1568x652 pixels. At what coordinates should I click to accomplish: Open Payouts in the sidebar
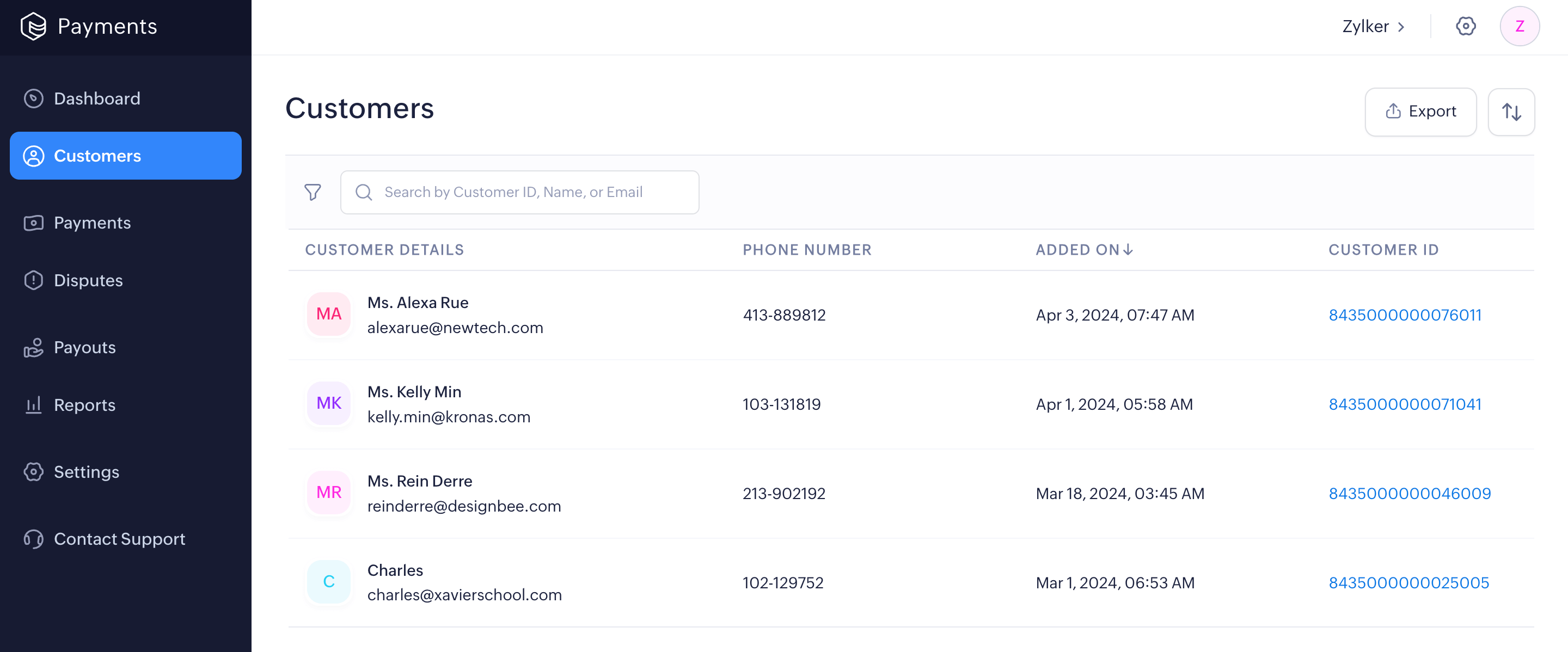[x=84, y=347]
